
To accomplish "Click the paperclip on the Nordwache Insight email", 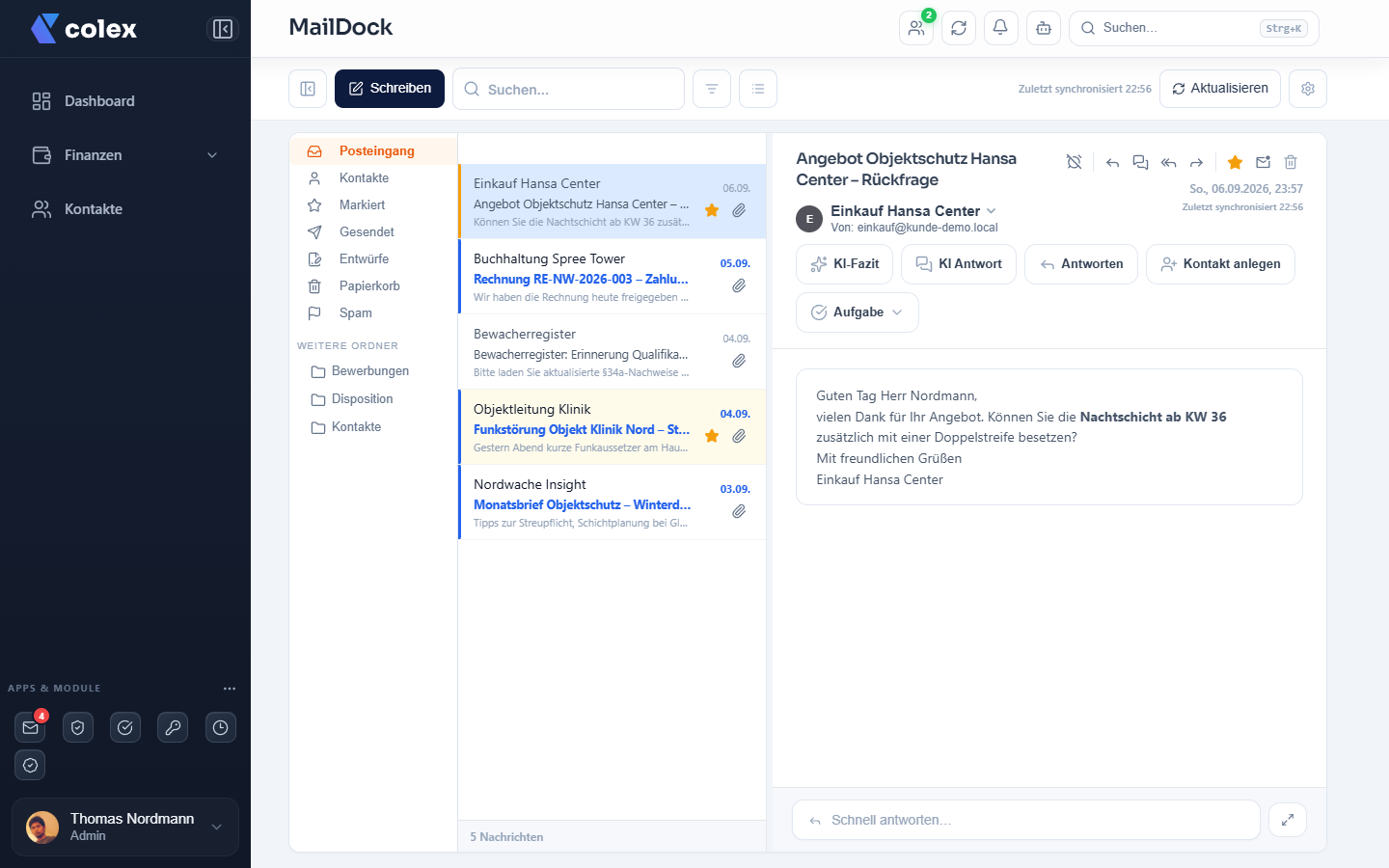I will click(739, 511).
